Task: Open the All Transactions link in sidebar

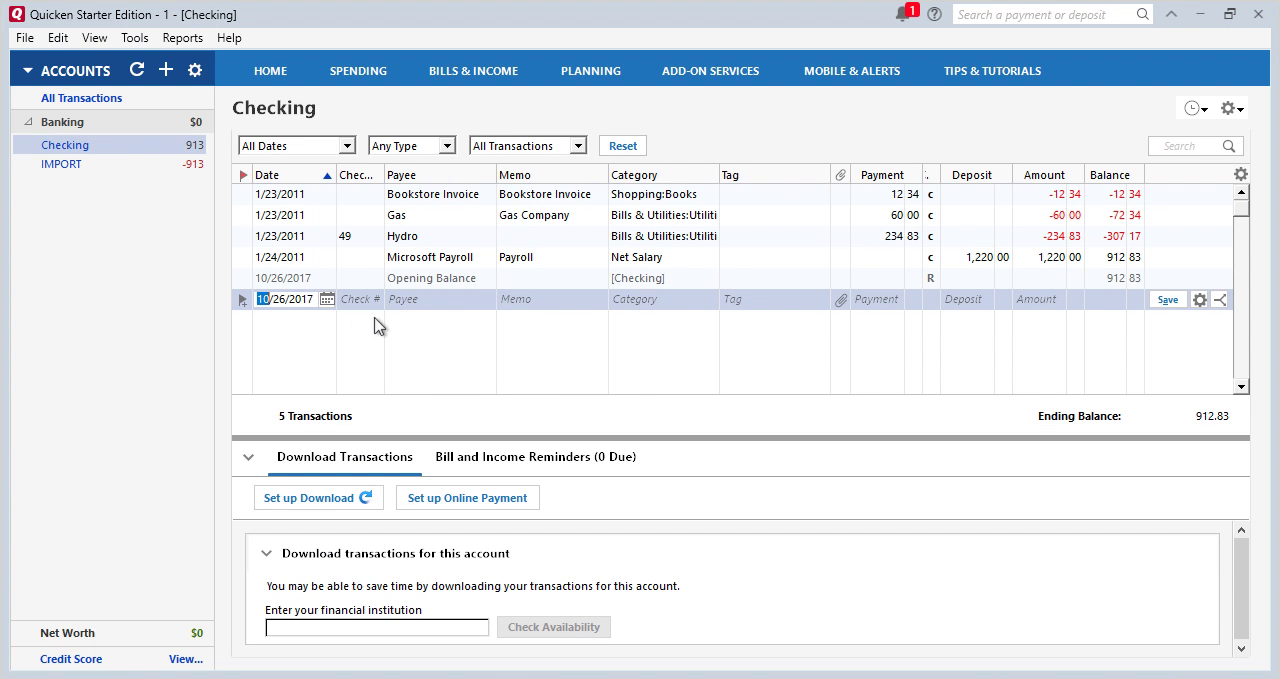Action: [81, 98]
